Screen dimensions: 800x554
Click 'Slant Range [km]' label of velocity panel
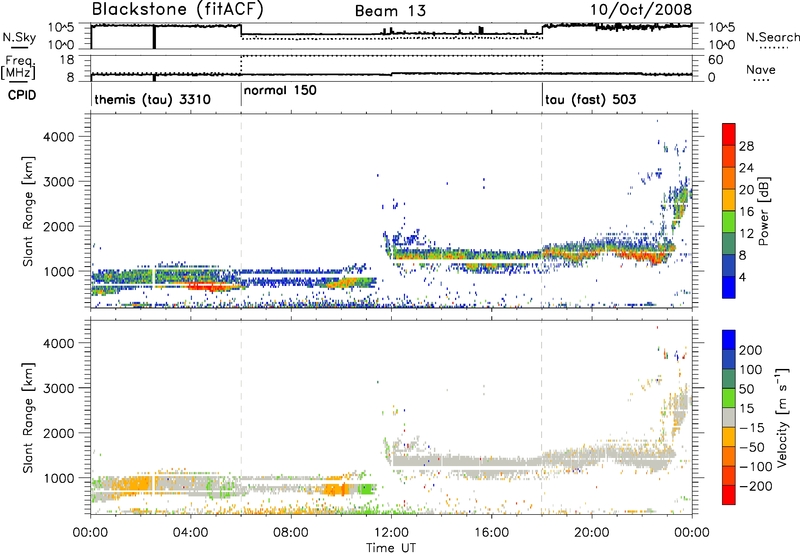pos(28,417)
